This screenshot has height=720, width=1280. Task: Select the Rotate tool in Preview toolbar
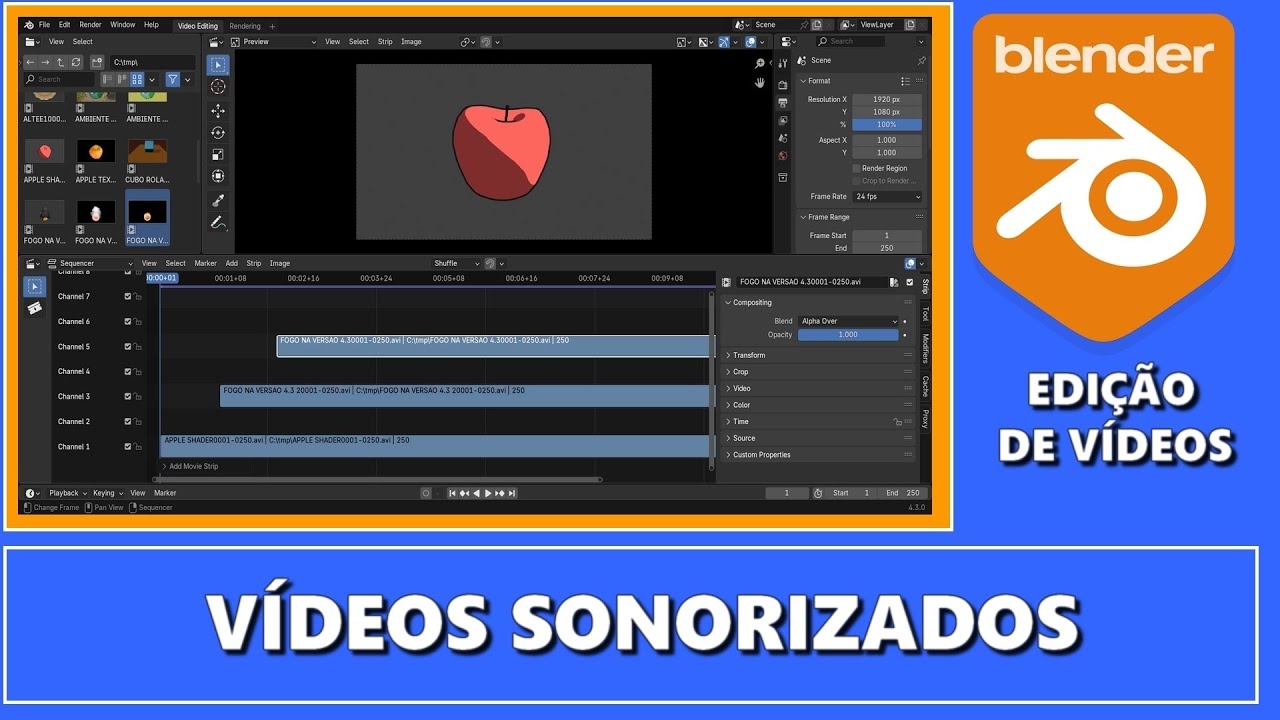pos(218,133)
